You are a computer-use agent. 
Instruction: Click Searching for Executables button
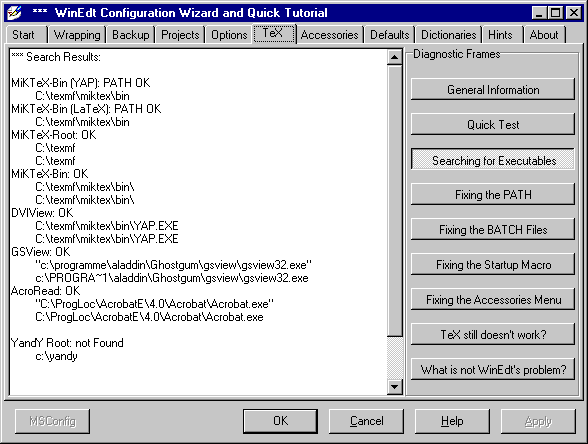click(x=493, y=160)
